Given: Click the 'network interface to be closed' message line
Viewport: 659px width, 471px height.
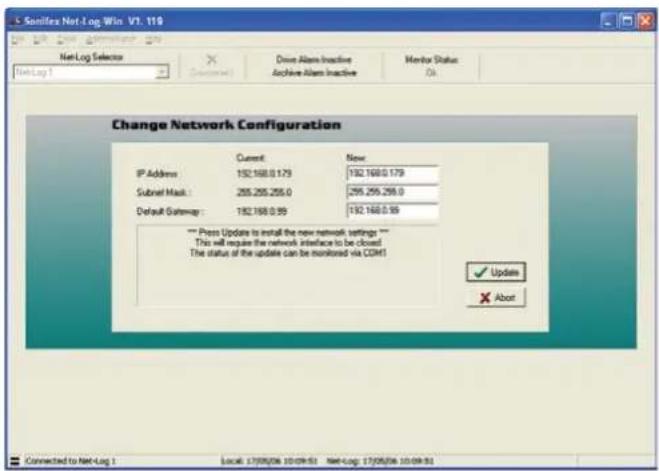Looking at the screenshot, I should coord(288,242).
